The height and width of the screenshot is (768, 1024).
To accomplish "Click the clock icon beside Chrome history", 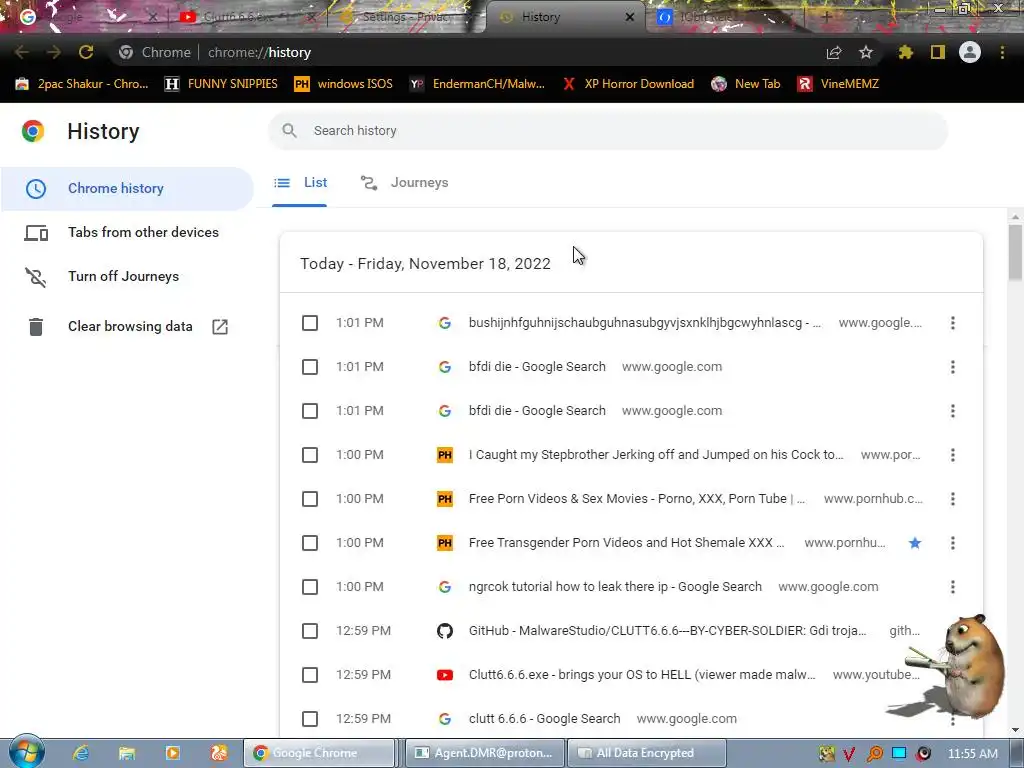I will point(36,189).
